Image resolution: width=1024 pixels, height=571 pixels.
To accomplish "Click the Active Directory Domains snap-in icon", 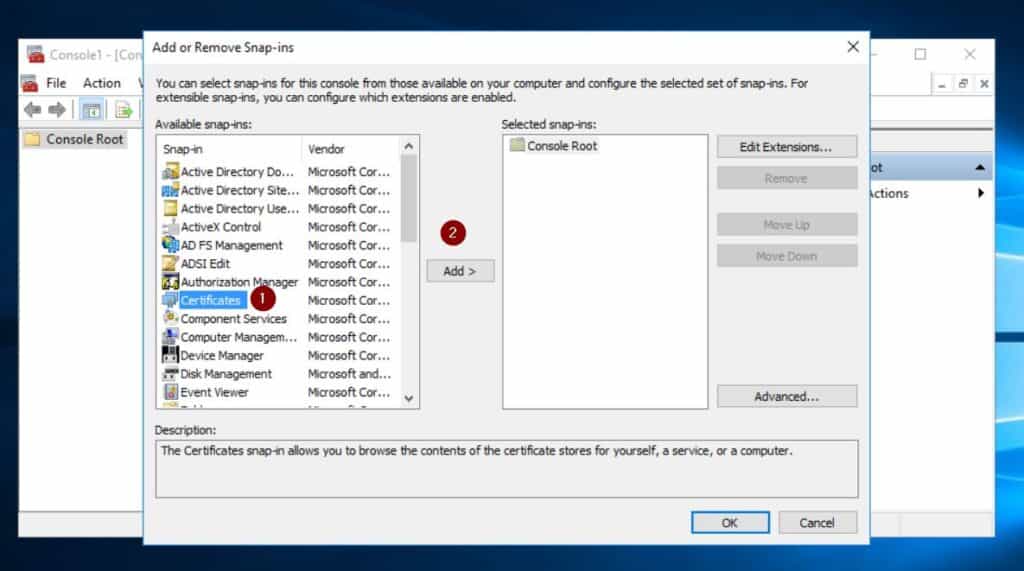I will tap(170, 172).
